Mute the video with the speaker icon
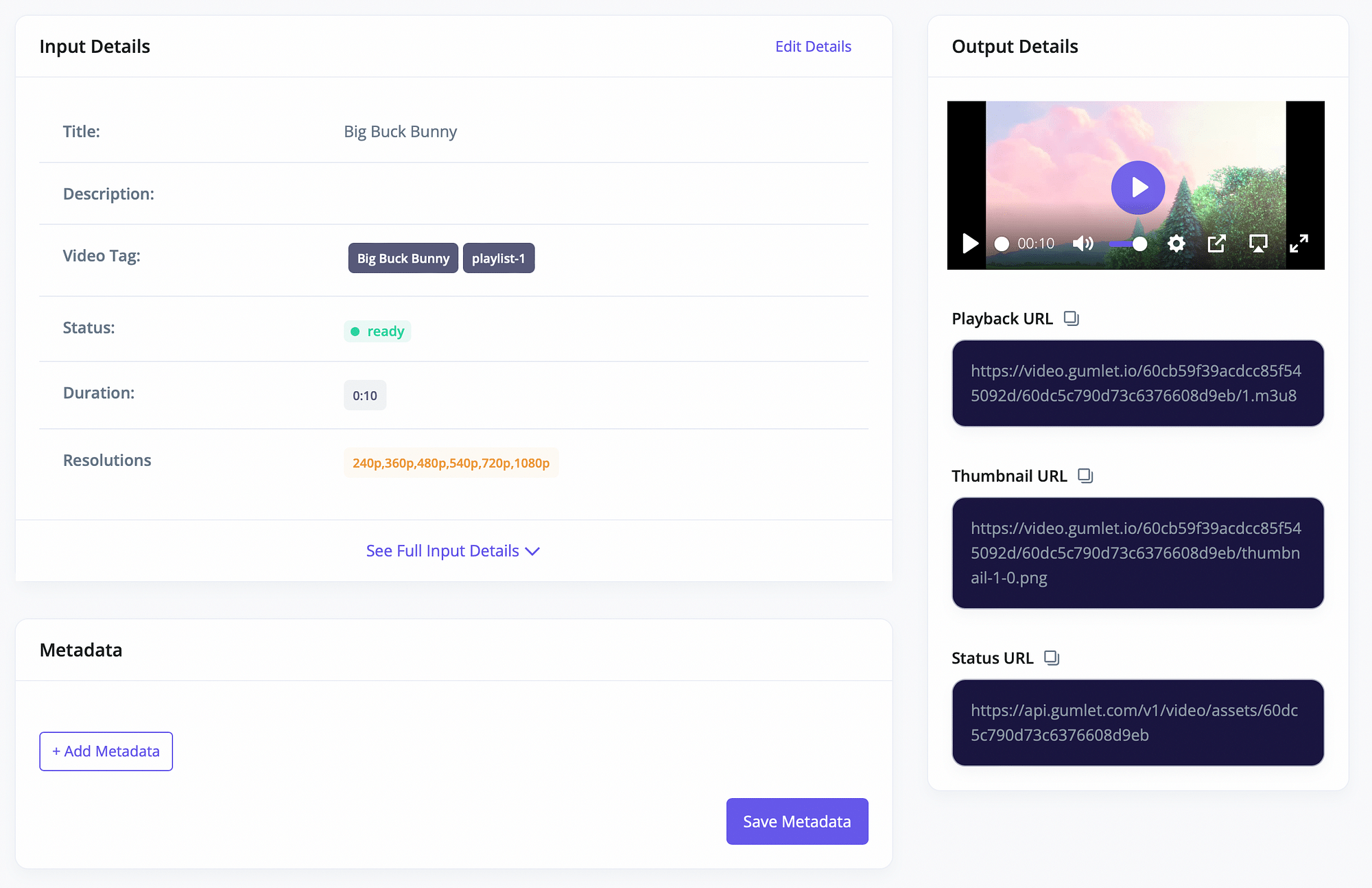1372x888 pixels. click(1083, 243)
